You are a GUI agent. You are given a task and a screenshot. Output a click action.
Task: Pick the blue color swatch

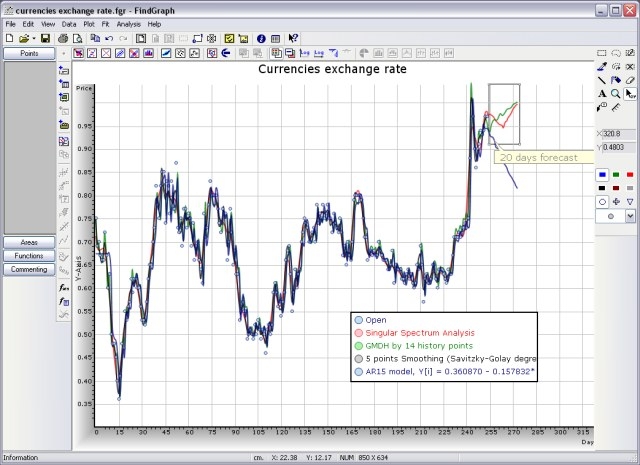pyautogui.click(x=602, y=174)
